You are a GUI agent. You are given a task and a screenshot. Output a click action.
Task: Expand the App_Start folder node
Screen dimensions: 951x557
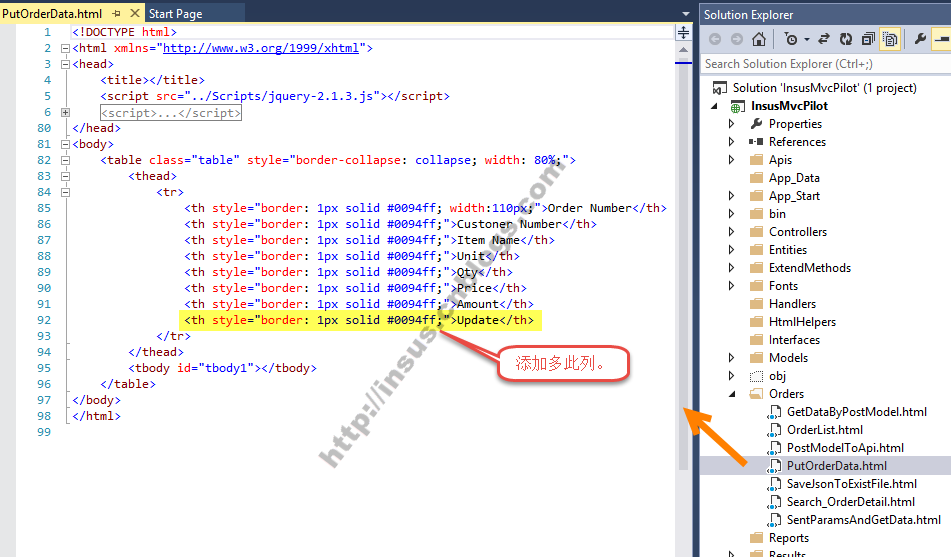pyautogui.click(x=731, y=196)
